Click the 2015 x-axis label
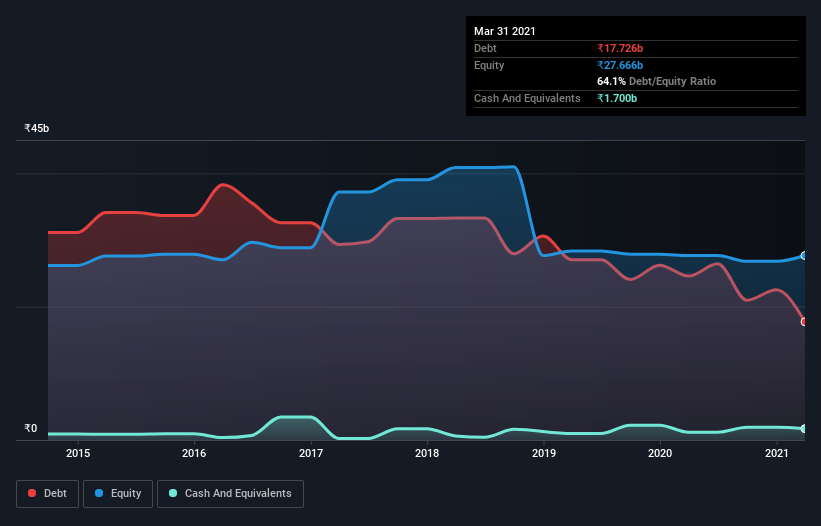This screenshot has height=526, width=821. [78, 453]
